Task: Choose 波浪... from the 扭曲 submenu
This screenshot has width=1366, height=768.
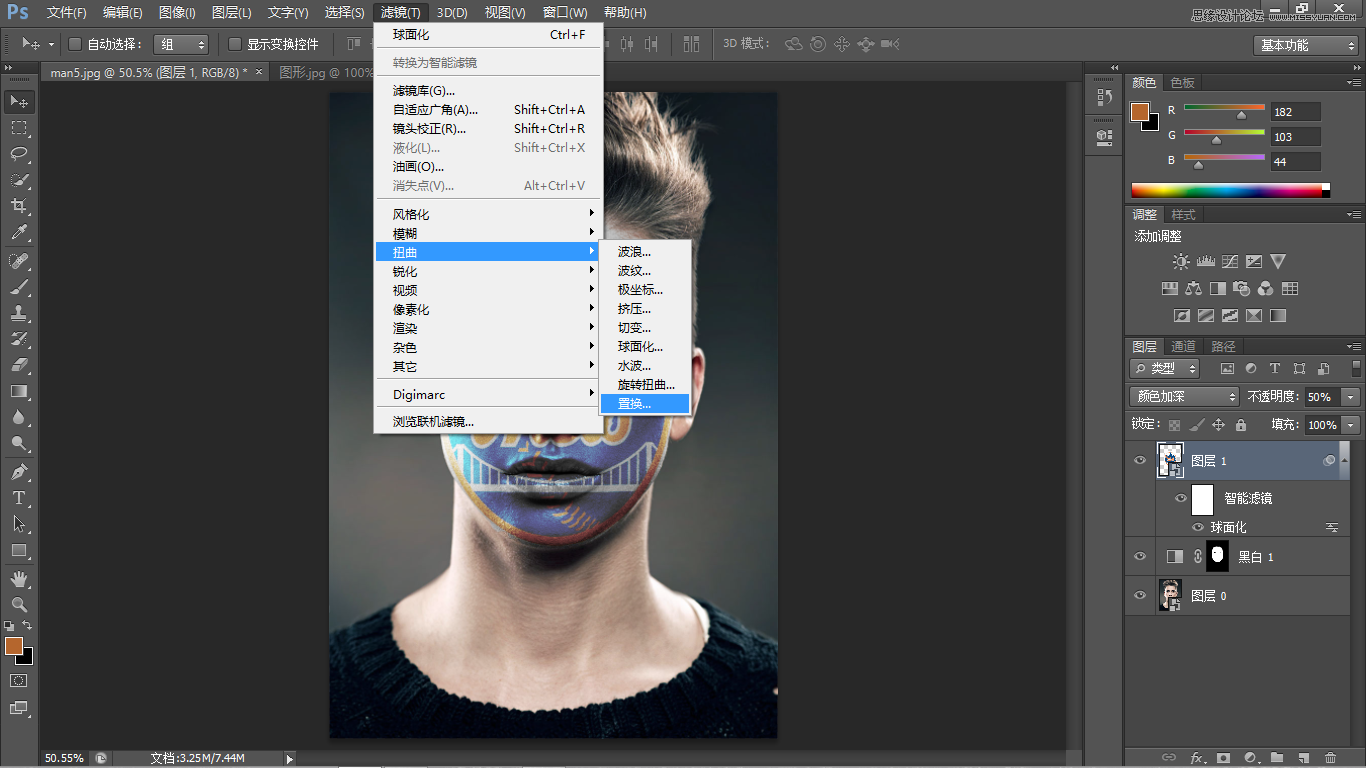Action: pos(644,252)
